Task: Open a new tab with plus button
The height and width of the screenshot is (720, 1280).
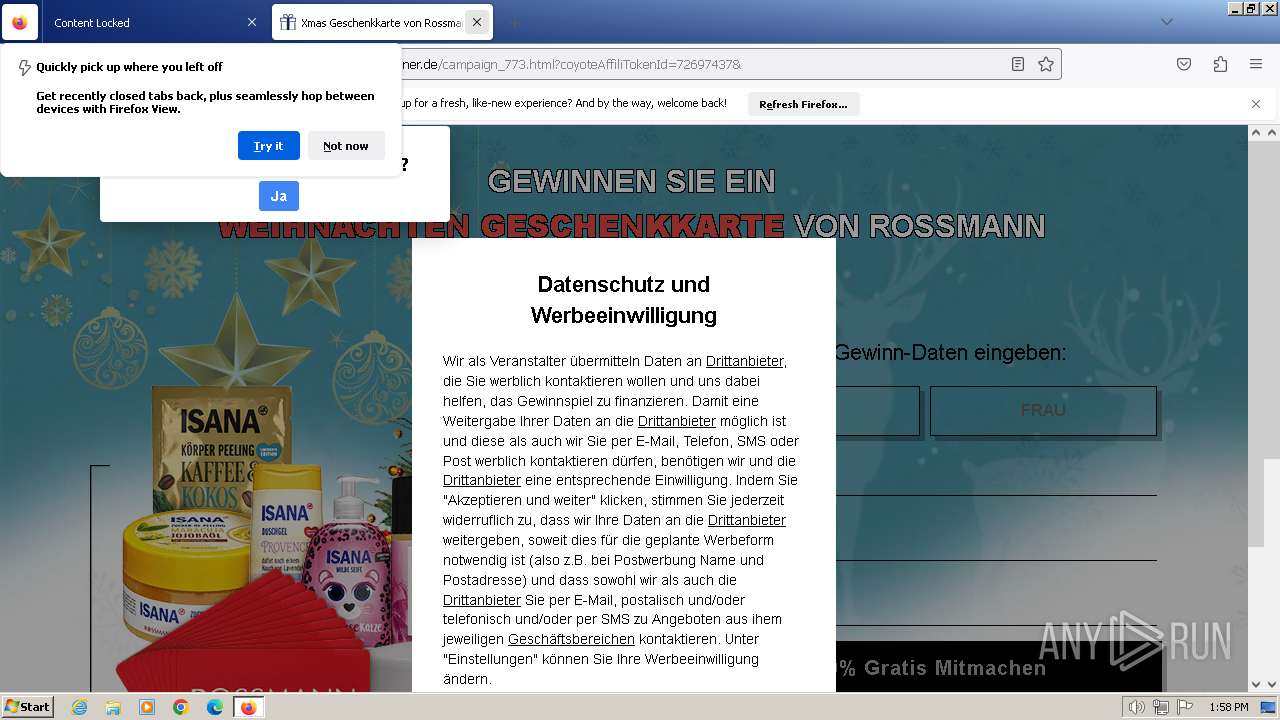Action: [515, 22]
